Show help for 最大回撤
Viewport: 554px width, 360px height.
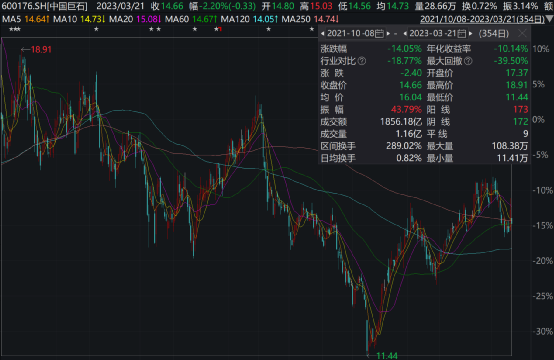point(468,61)
